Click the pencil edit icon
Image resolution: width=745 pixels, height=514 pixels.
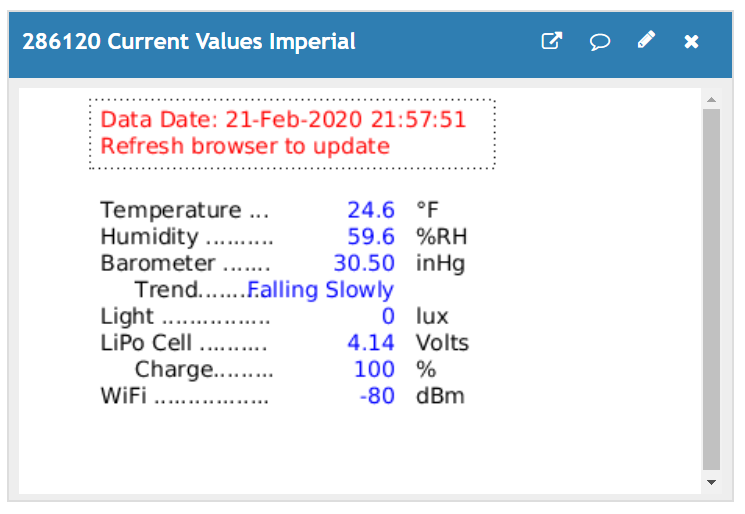pos(646,41)
